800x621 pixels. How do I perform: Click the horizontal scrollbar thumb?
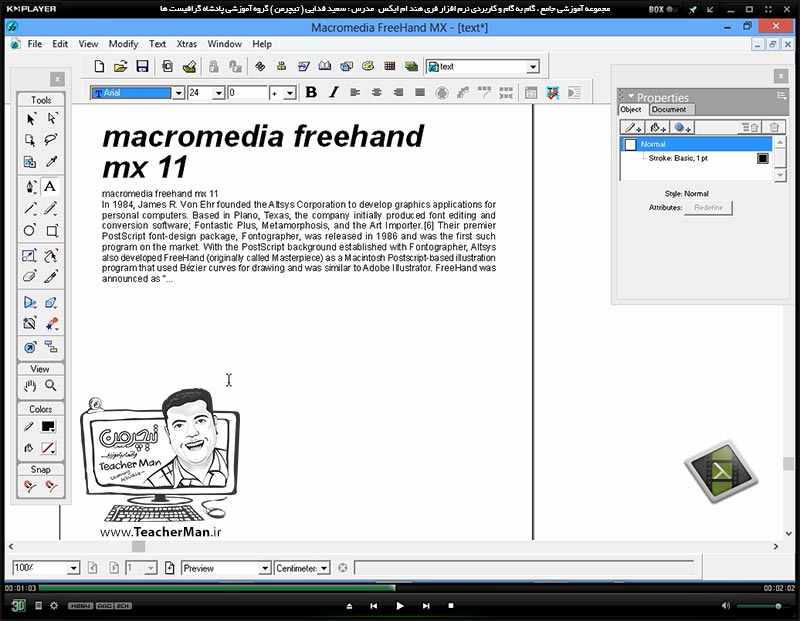[x=138, y=547]
